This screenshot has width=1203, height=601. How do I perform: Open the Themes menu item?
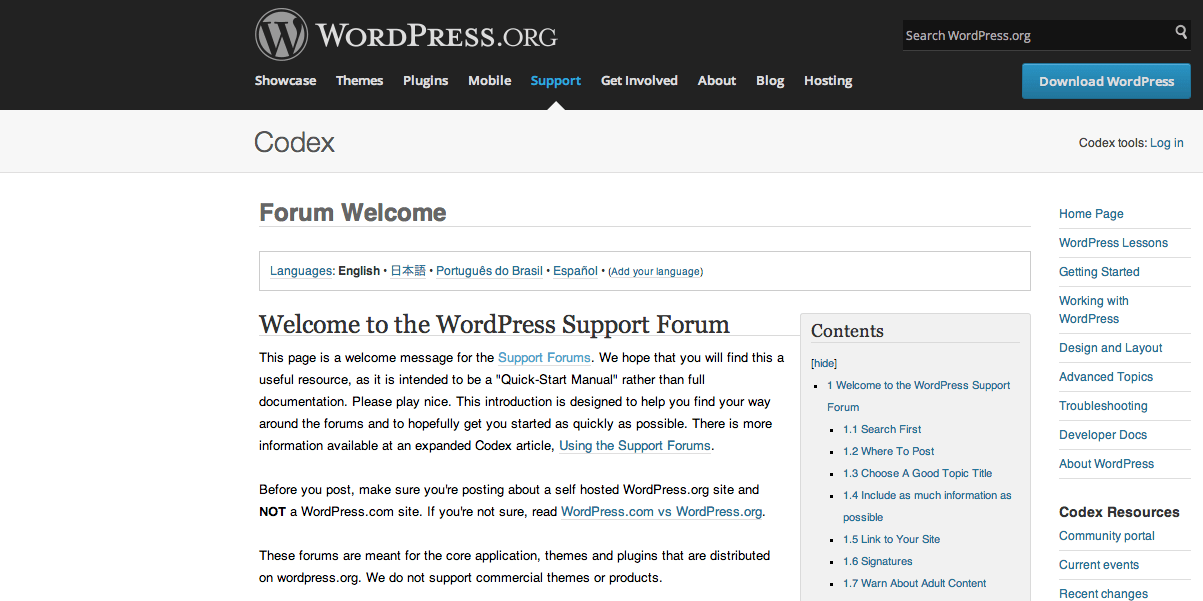click(359, 80)
